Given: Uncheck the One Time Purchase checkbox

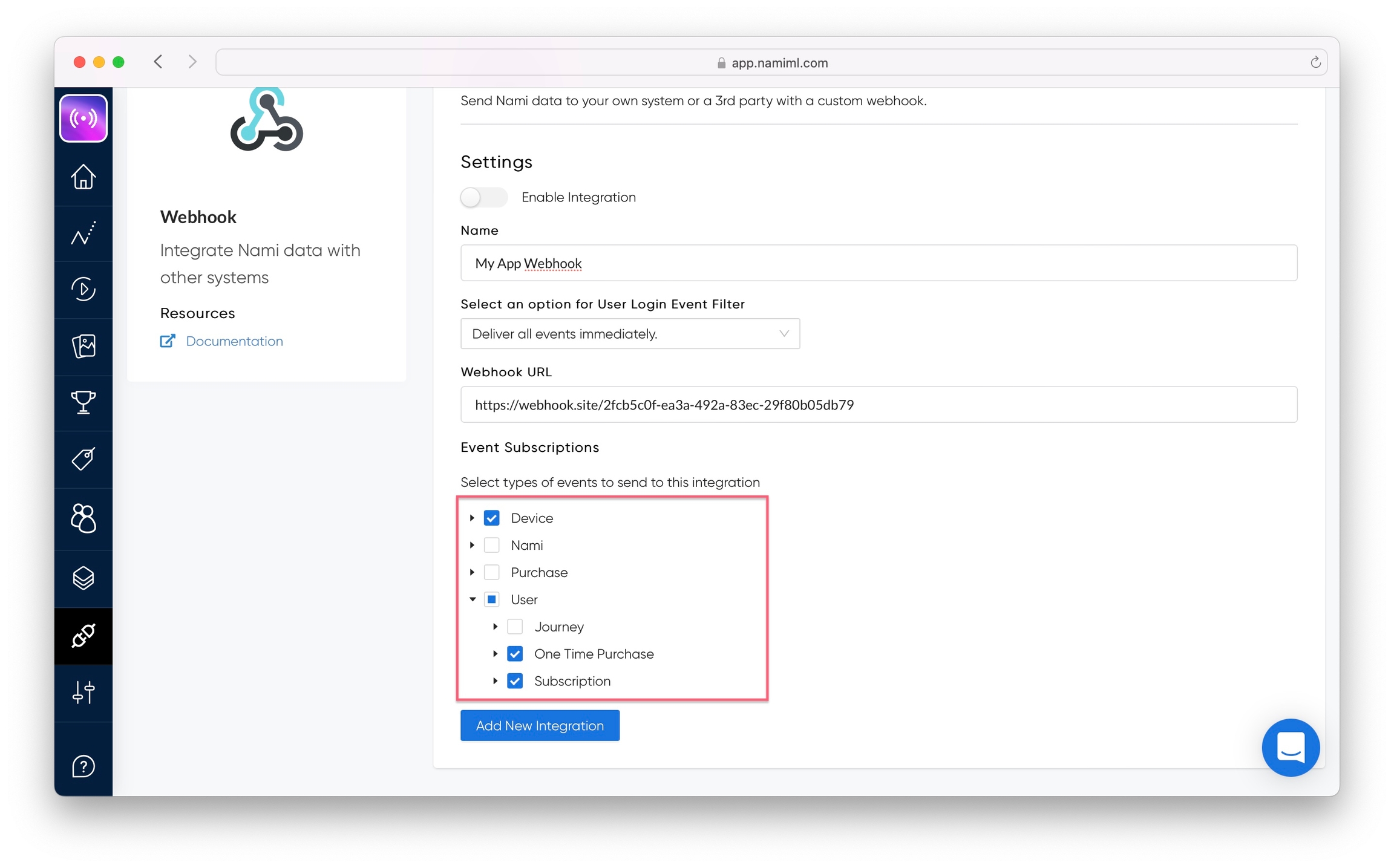Looking at the screenshot, I should coord(515,654).
